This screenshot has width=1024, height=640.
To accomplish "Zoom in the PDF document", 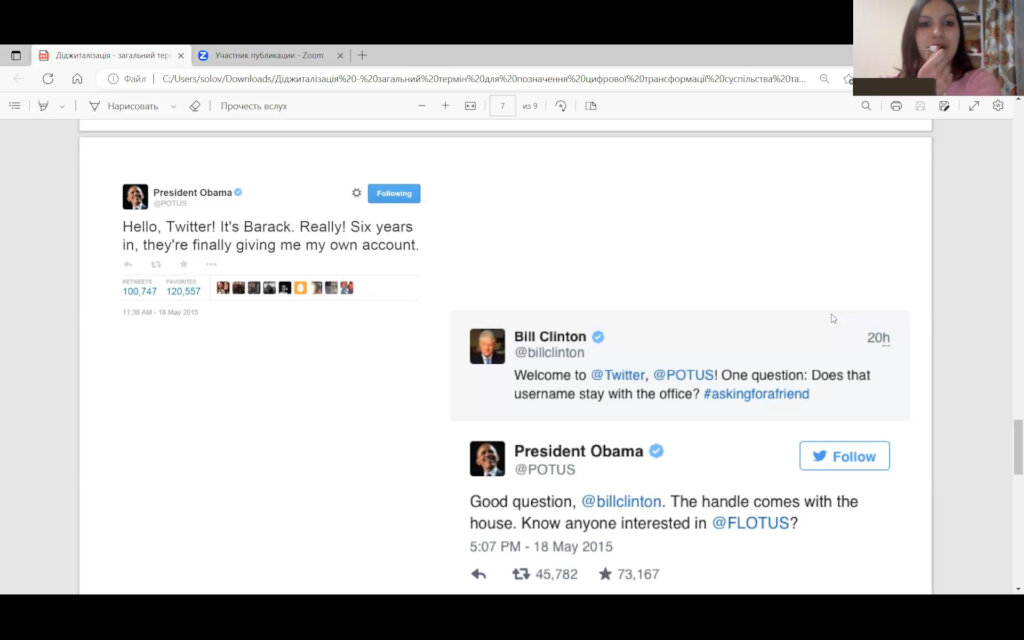I will tap(445, 106).
